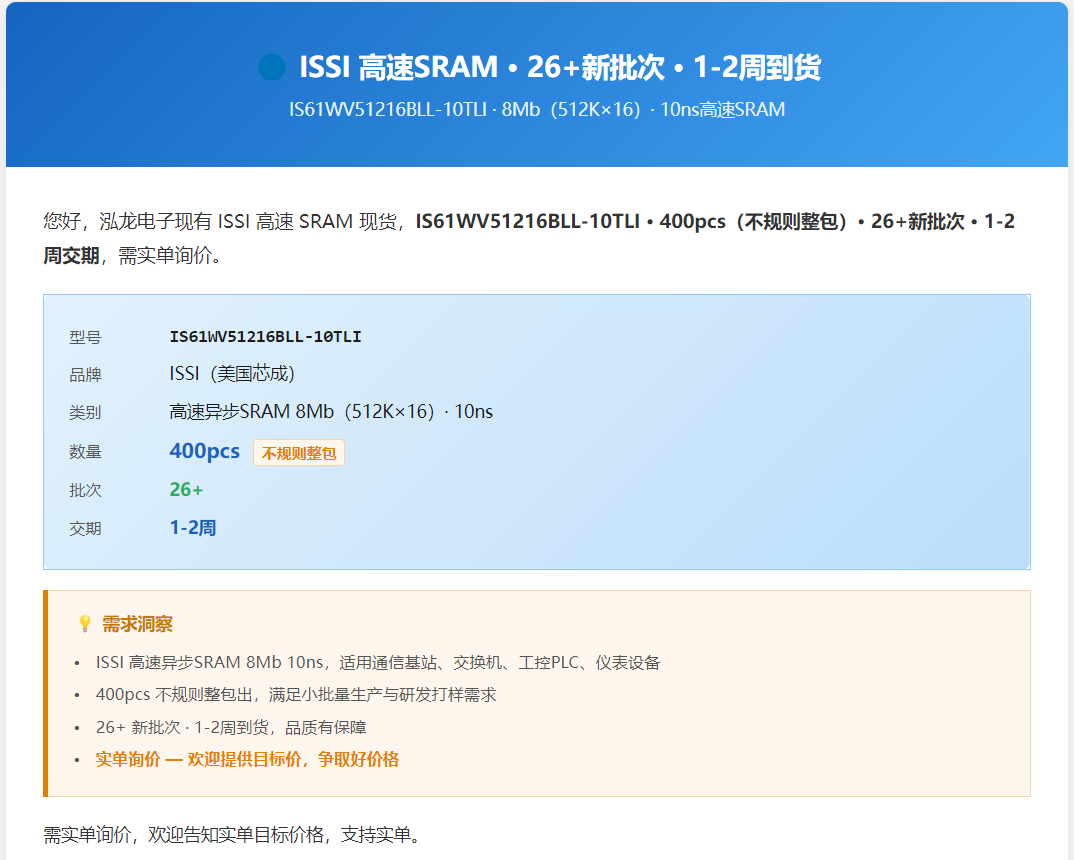
Task: Click the 类别 label
Action: point(85,412)
